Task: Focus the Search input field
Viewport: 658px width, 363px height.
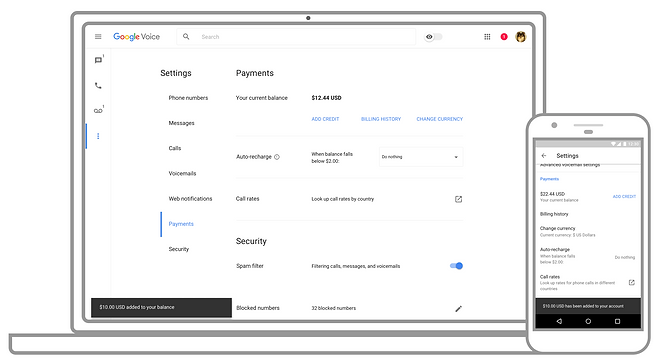Action: click(x=296, y=37)
